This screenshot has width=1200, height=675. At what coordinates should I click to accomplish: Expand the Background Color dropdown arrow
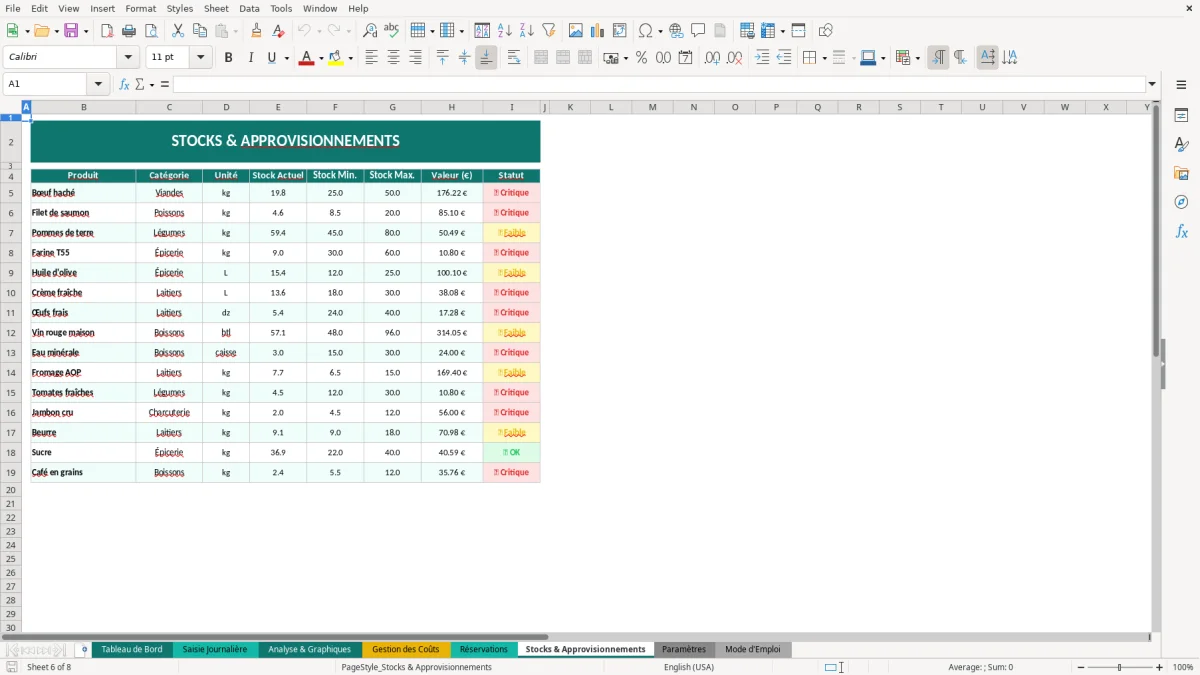click(350, 58)
